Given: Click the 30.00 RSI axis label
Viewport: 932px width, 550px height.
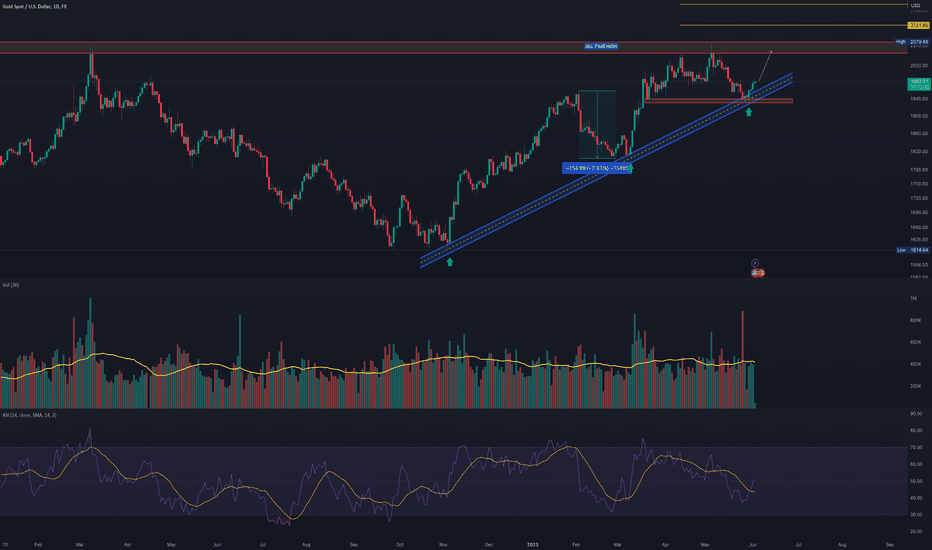Looking at the screenshot, I should [917, 515].
